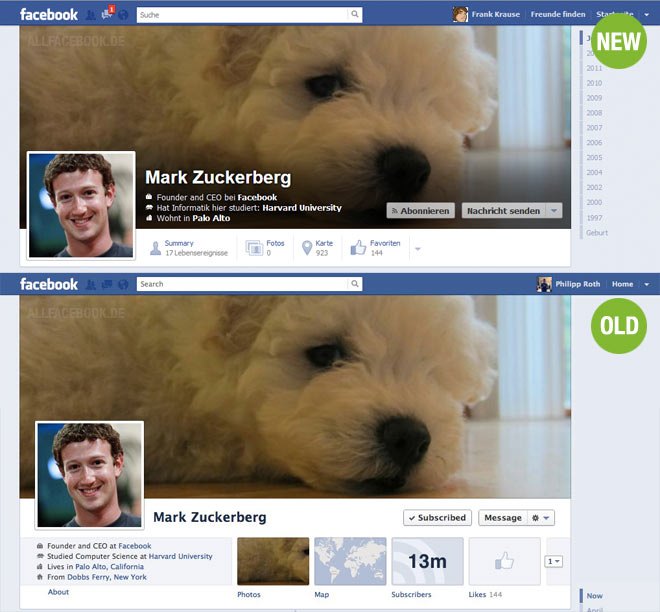This screenshot has height=612, width=660.
Task: Jump to 2006 on timeline
Action: [594, 143]
